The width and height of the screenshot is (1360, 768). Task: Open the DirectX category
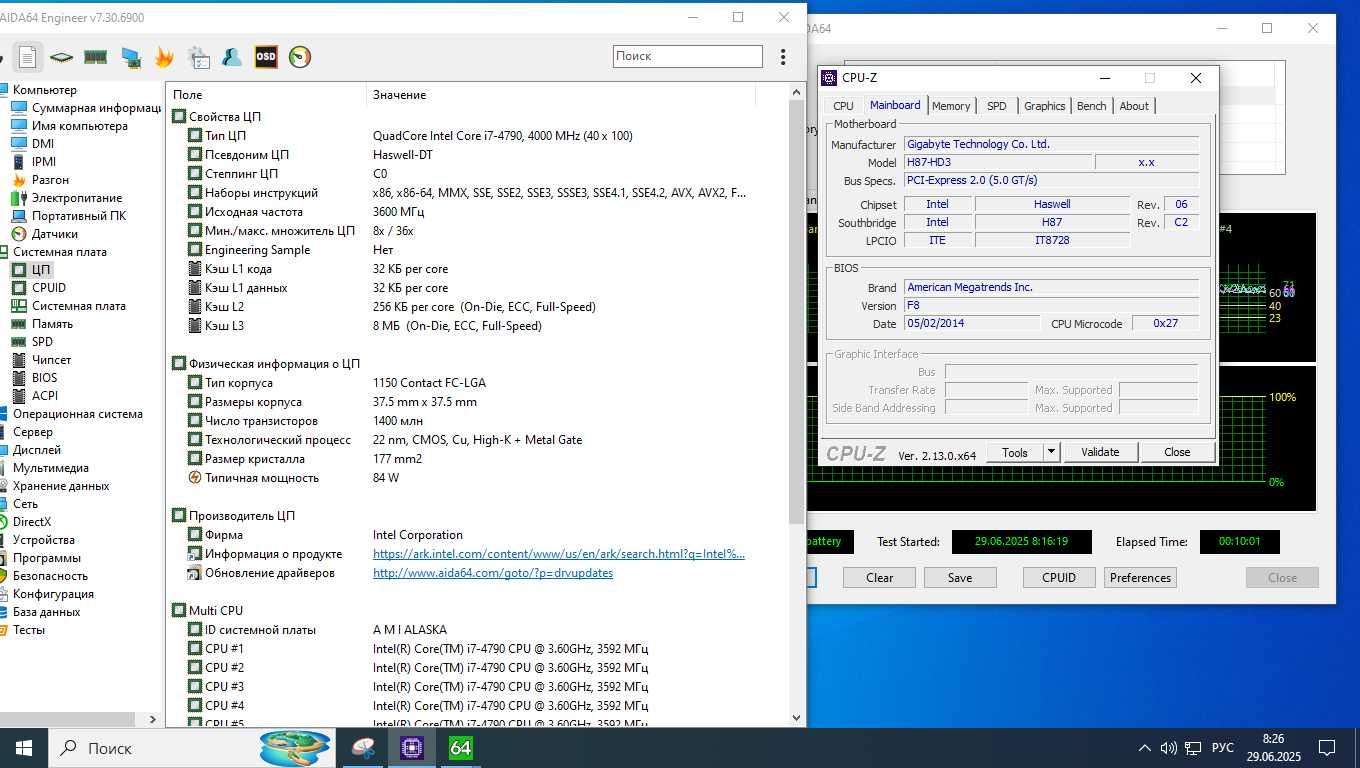click(32, 522)
